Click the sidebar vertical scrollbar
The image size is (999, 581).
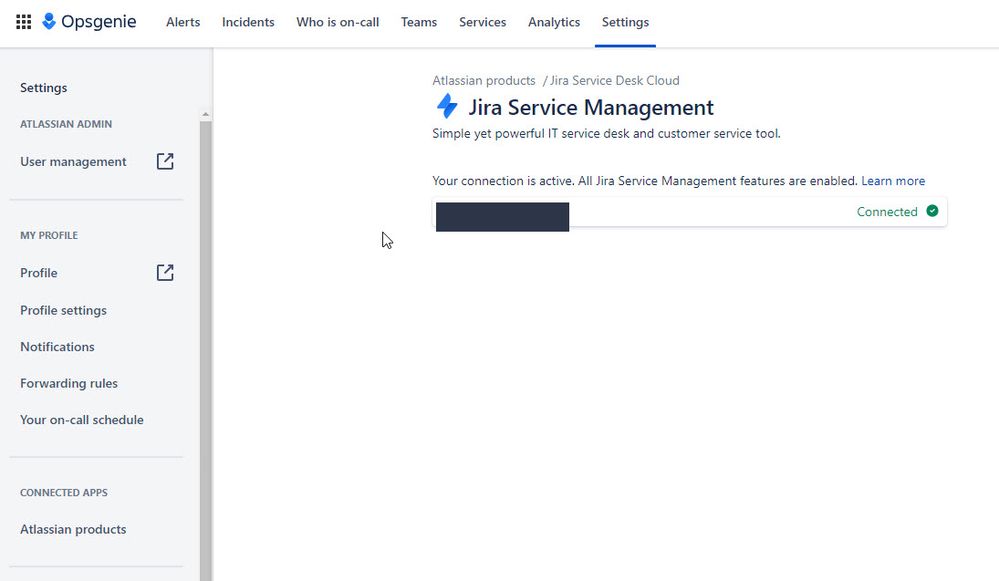205,350
